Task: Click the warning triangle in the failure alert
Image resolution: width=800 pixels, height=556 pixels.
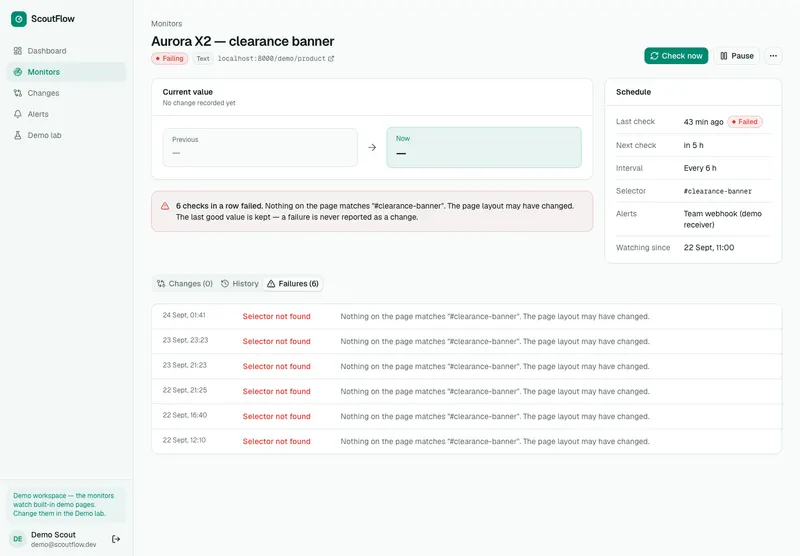Action: pyautogui.click(x=165, y=206)
